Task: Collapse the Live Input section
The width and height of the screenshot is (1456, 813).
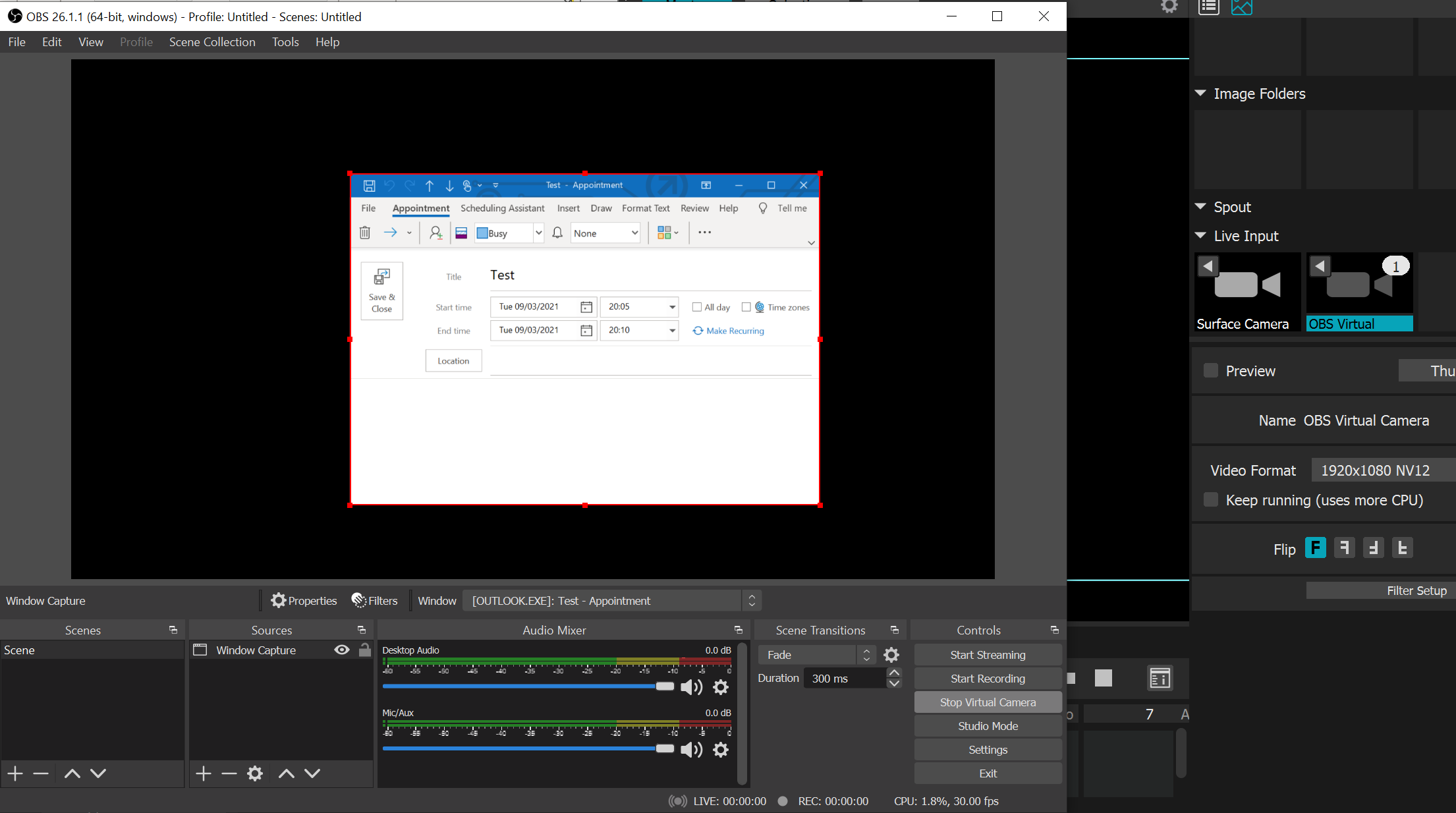Action: [1200, 235]
